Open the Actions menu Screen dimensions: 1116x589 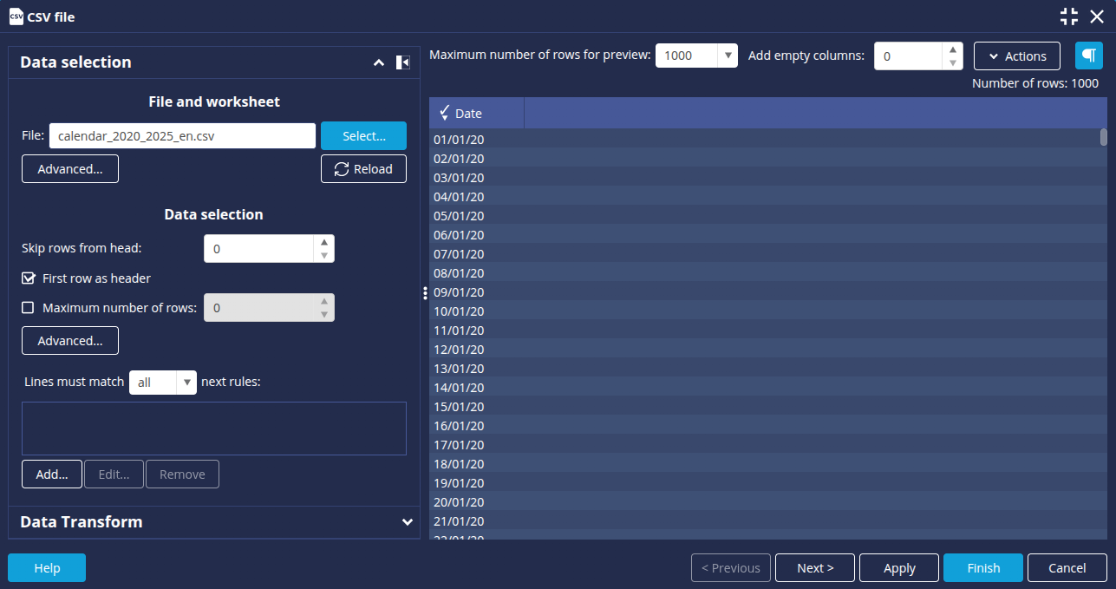(1016, 56)
